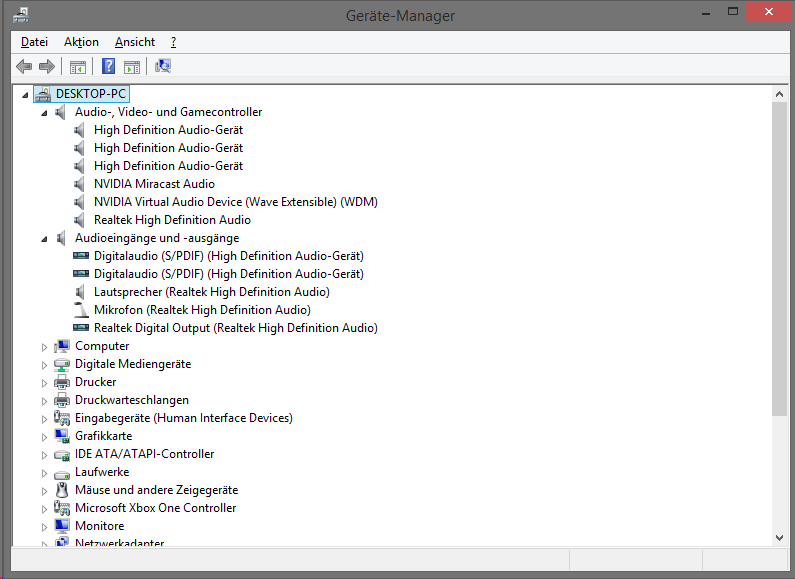Screen dimensions: 795x579
Task: Click the Back arrow toolbar icon
Action: click(x=24, y=66)
